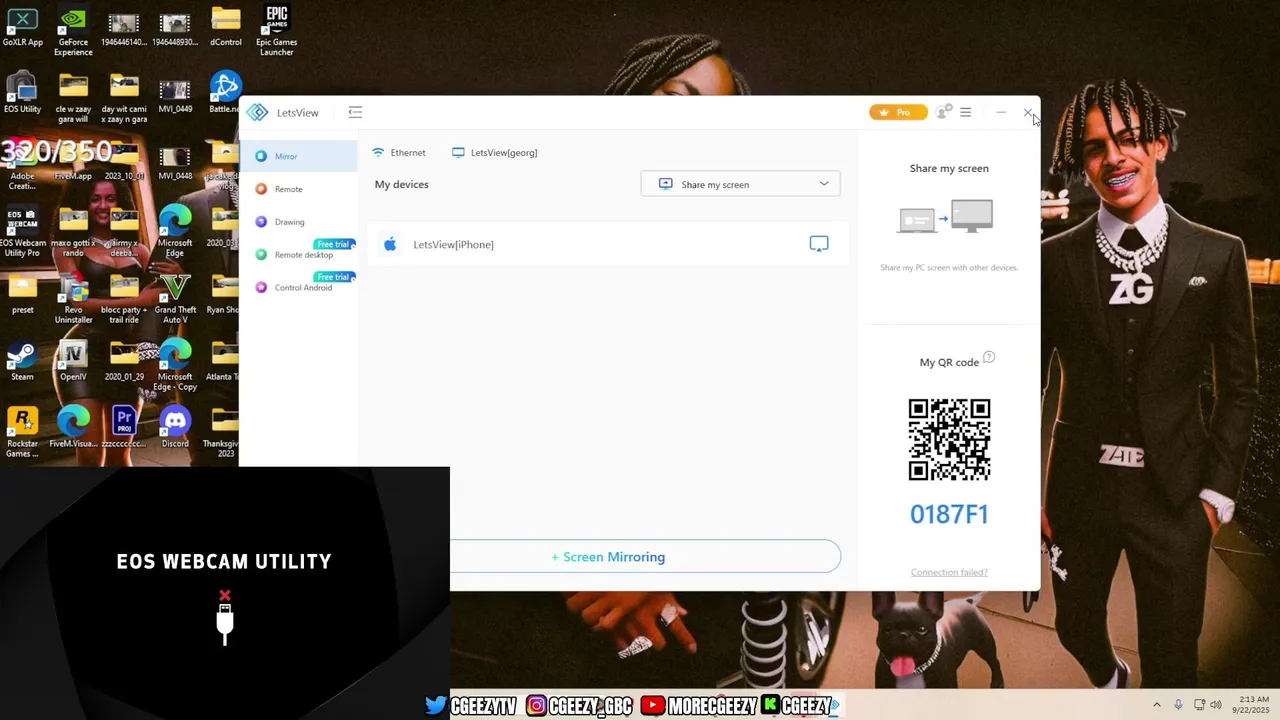Select the EOS Utility desktop icon
1280x720 pixels.
[22, 94]
